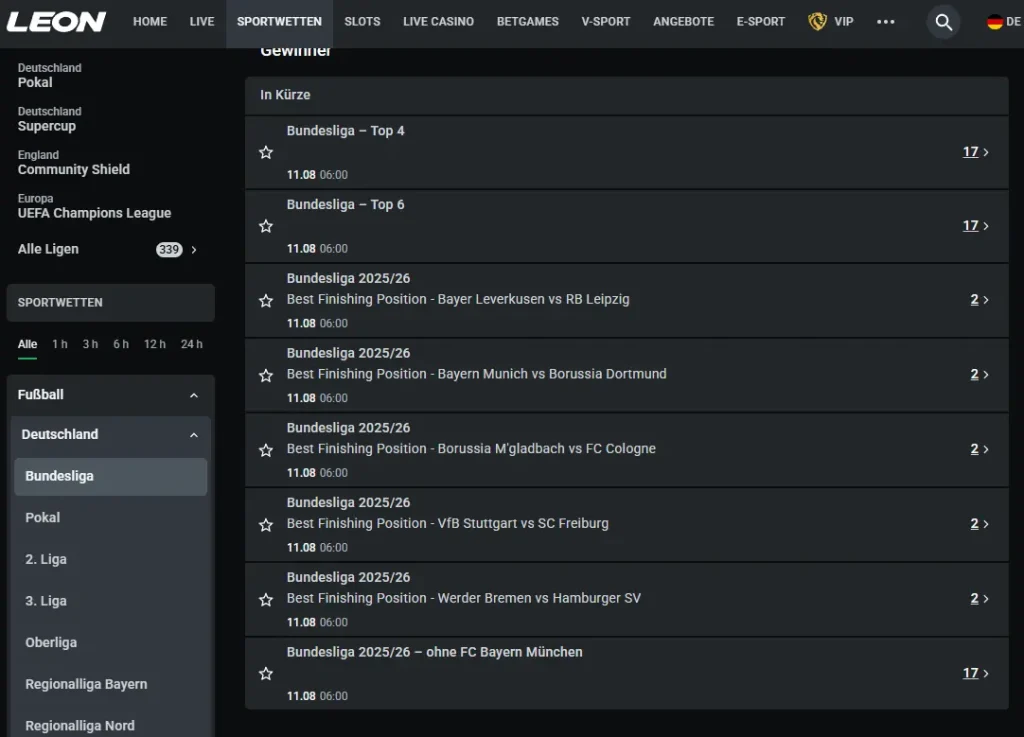This screenshot has width=1024, height=737.
Task: Star Borussia M'gladbach vs FC Cologne bet
Action: pyautogui.click(x=266, y=450)
